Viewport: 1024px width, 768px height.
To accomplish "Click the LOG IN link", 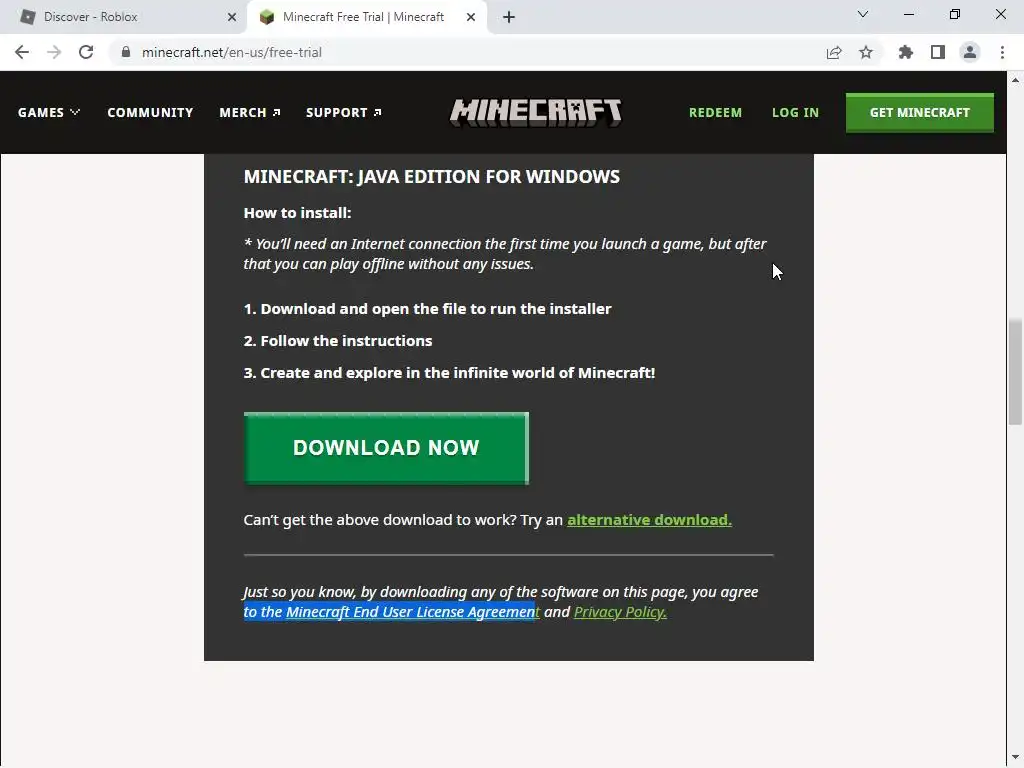I will point(795,112).
